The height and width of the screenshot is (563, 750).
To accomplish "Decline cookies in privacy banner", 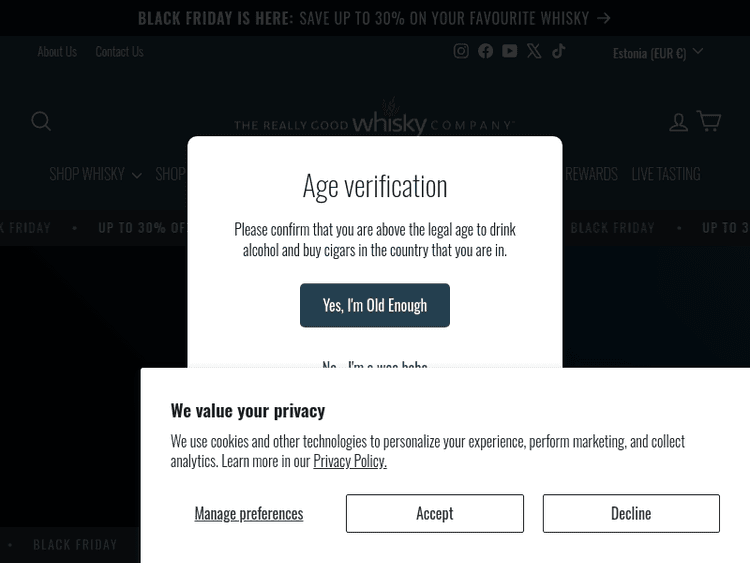I will coord(631,513).
